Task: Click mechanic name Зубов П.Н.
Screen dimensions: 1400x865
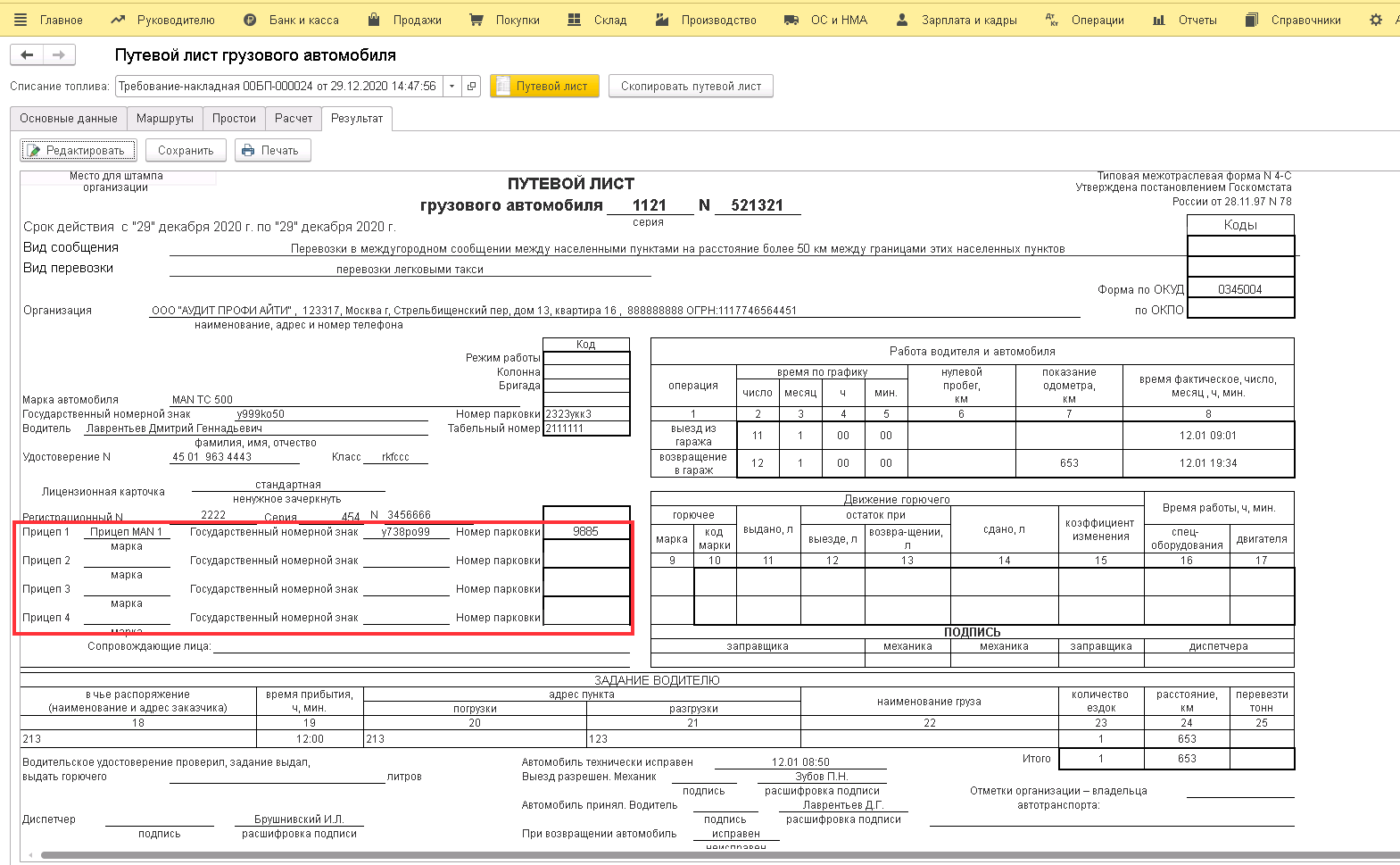Action: (822, 777)
